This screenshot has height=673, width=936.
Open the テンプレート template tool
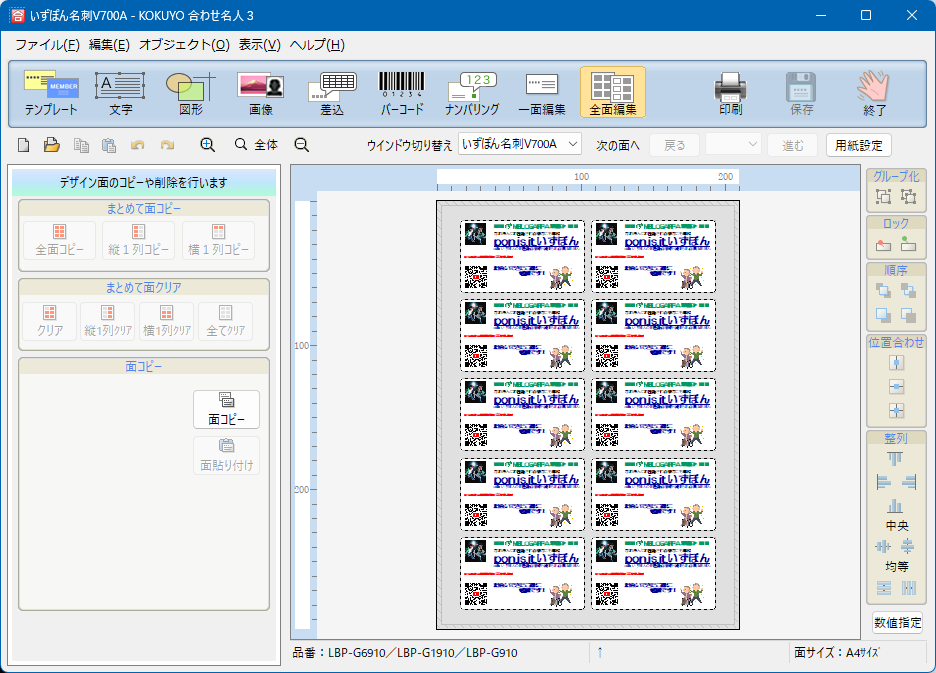(51, 93)
